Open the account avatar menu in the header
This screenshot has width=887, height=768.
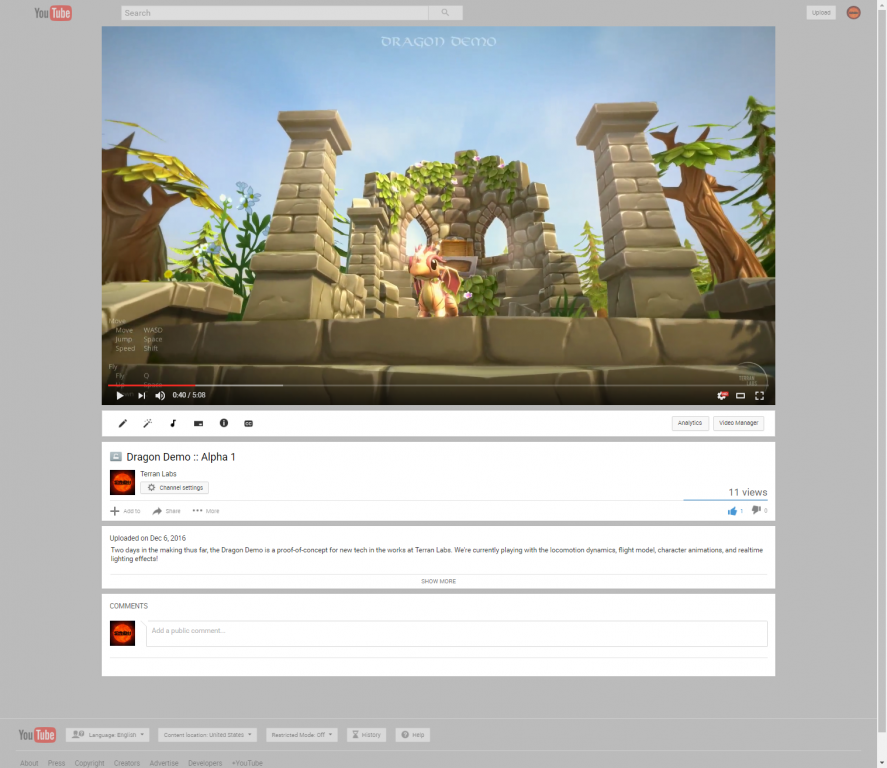point(854,12)
